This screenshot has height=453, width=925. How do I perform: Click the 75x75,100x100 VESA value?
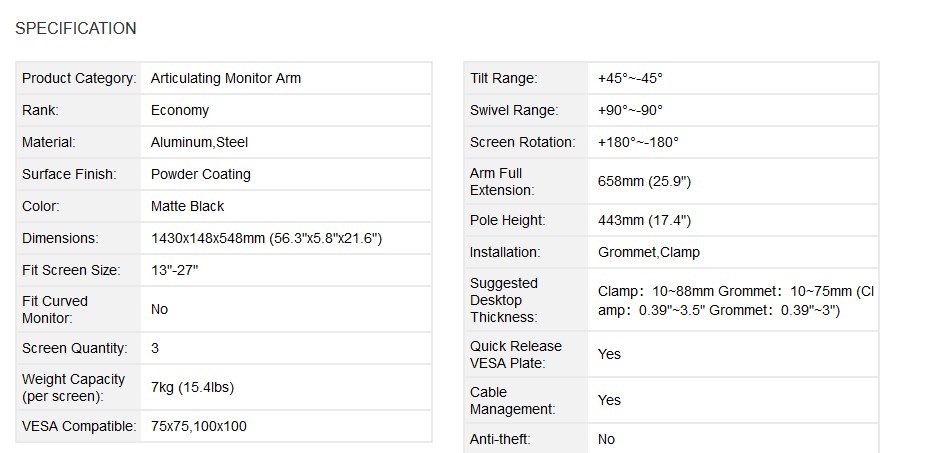[x=199, y=426]
